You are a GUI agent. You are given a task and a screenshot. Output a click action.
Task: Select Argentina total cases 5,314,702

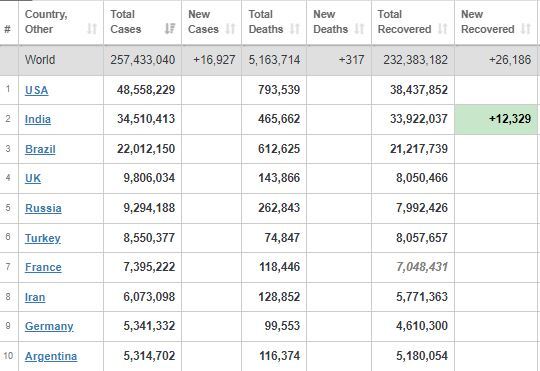pyautogui.click(x=149, y=356)
